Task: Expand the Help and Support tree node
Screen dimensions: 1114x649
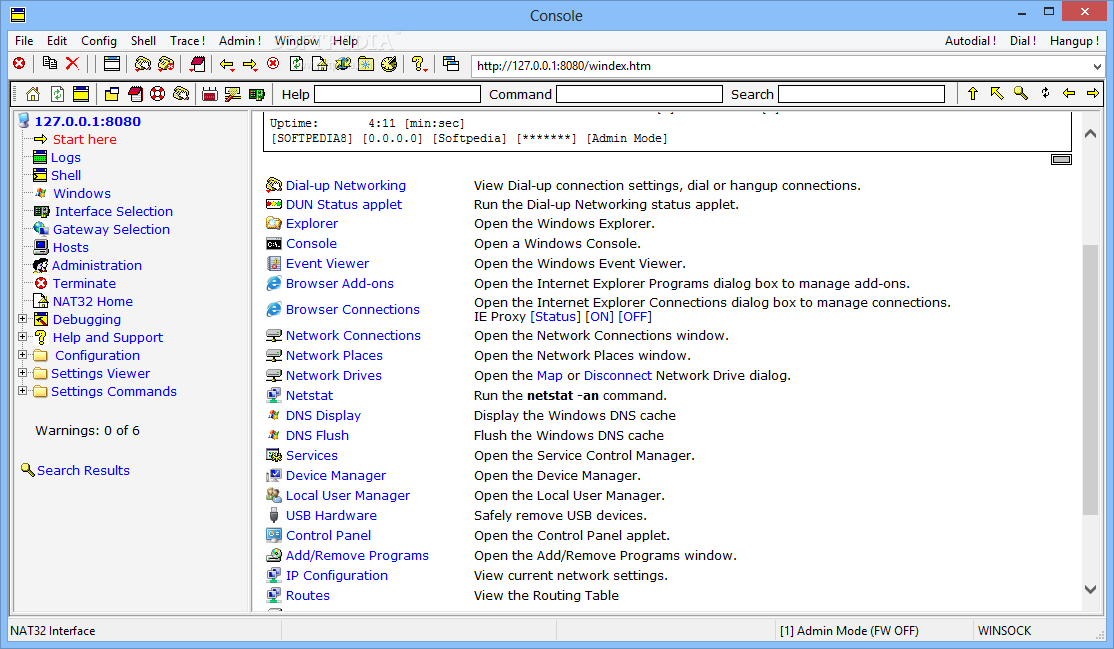Action: click(x=23, y=337)
